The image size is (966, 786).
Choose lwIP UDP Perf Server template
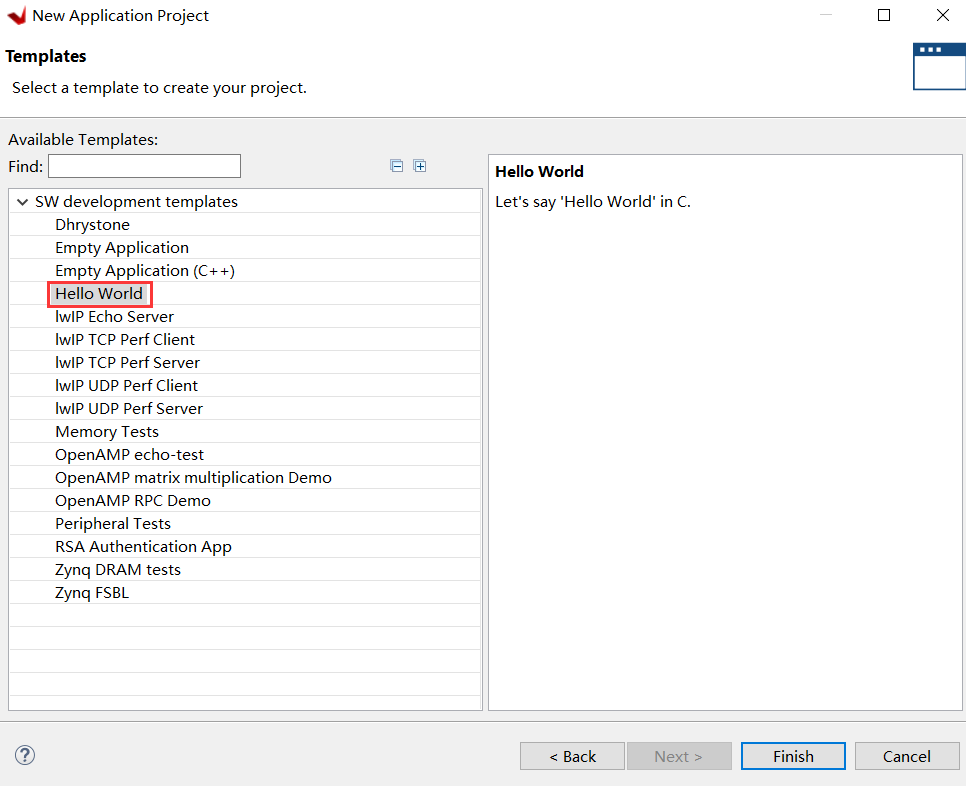(x=129, y=409)
